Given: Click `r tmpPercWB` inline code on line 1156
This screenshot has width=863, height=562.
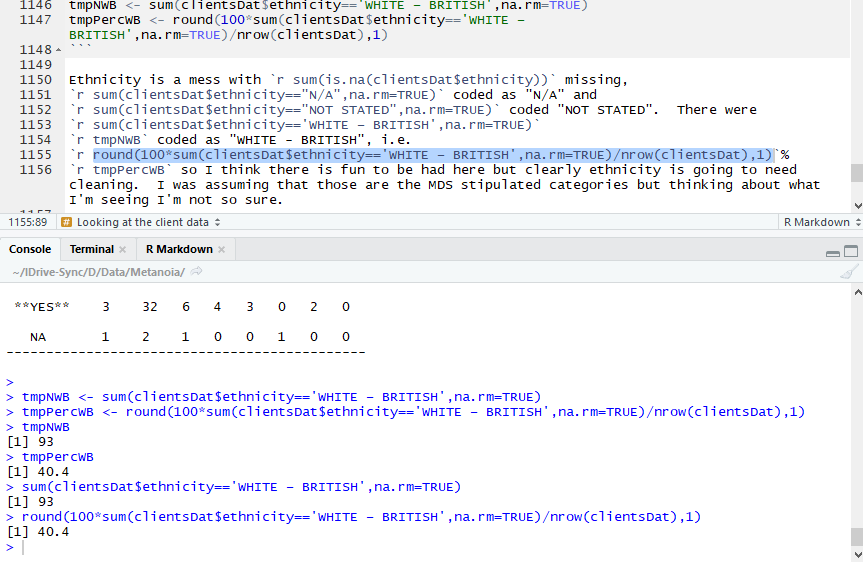Looking at the screenshot, I should pyautogui.click(x=121, y=170).
